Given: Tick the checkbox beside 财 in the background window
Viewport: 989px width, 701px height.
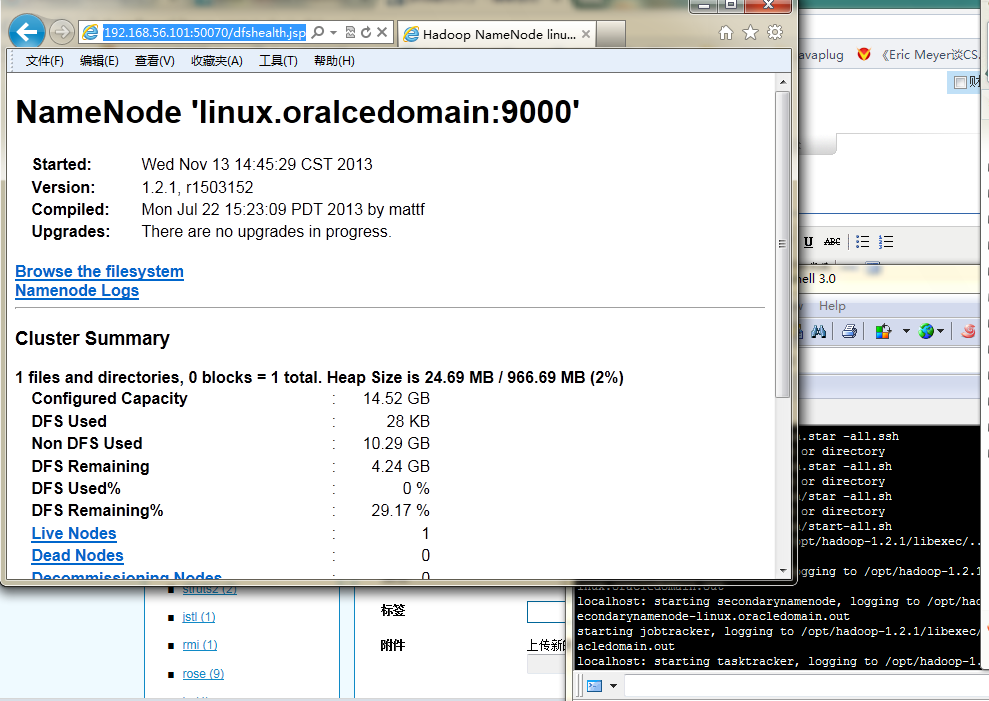Looking at the screenshot, I should coord(960,83).
